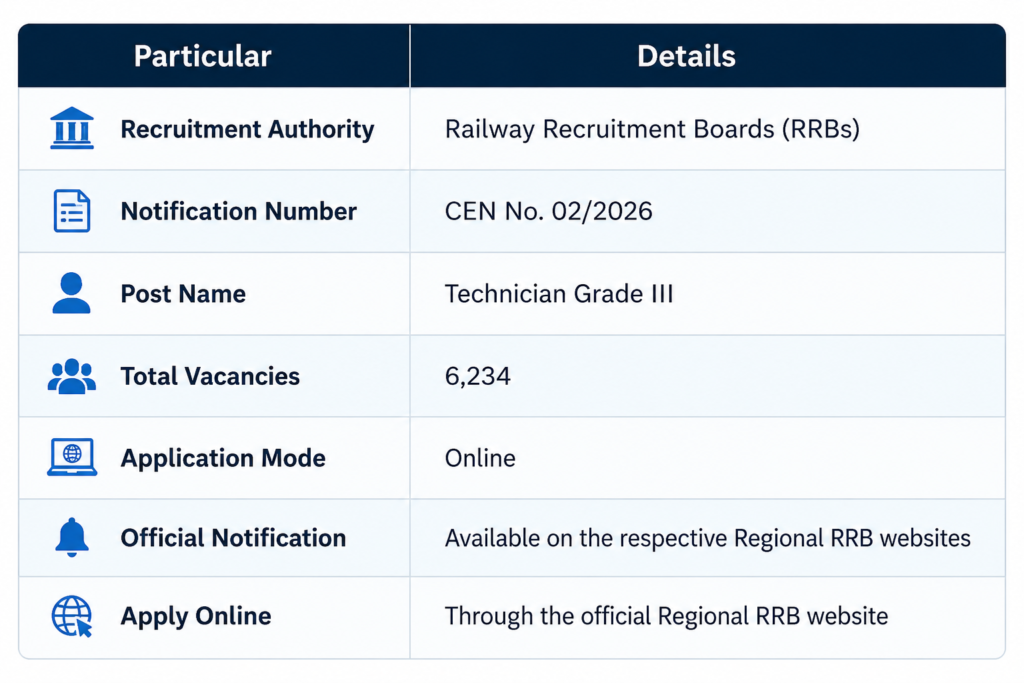1024x683 pixels.
Task: Click the Online application mode value
Action: click(480, 458)
